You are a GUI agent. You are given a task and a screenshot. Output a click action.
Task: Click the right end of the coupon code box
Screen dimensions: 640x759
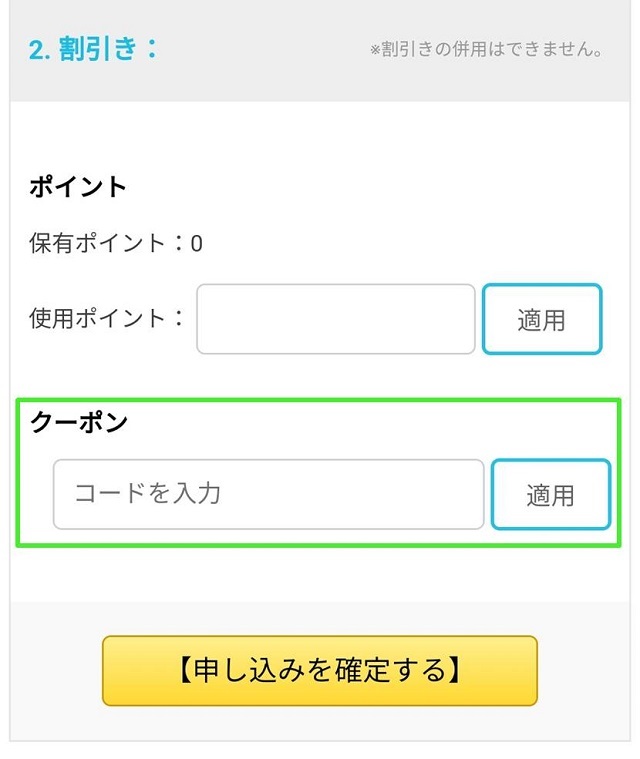point(471,494)
